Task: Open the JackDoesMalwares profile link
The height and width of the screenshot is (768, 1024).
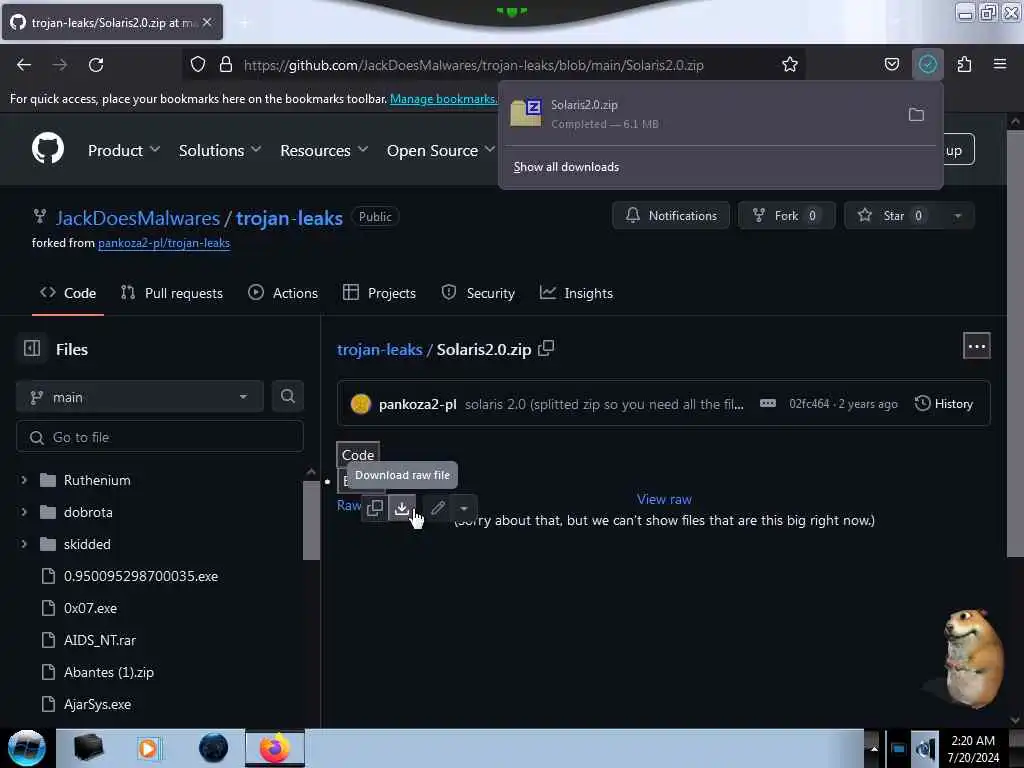Action: tap(138, 218)
